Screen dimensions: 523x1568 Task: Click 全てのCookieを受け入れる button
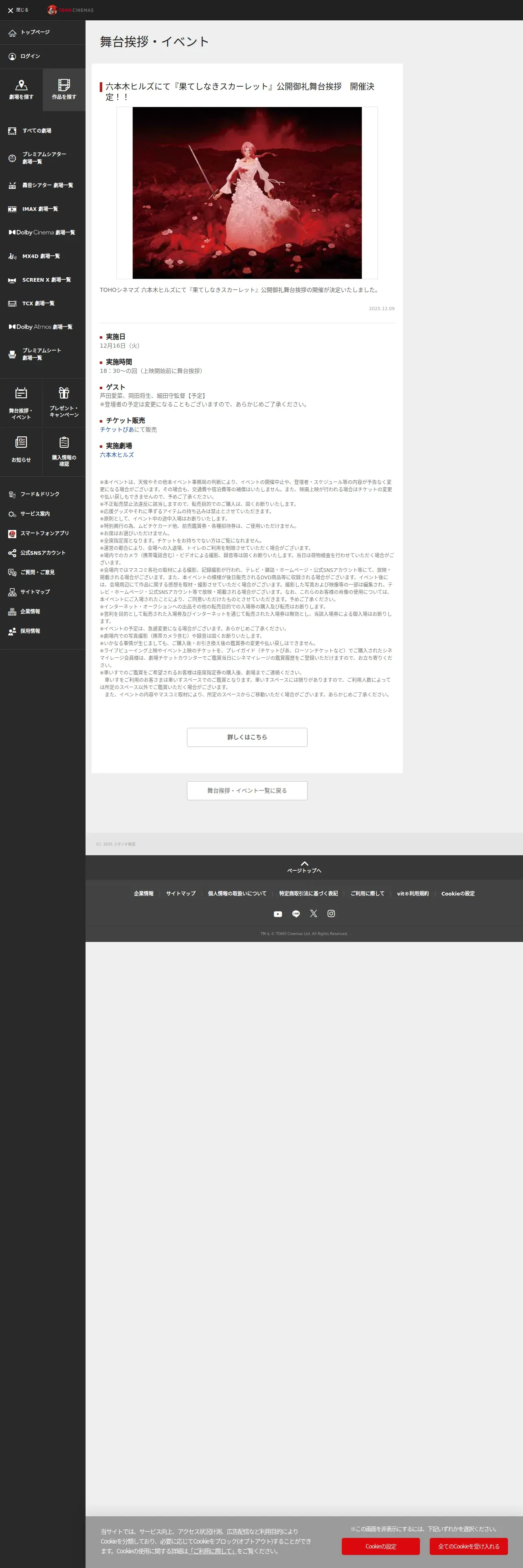(x=469, y=1546)
